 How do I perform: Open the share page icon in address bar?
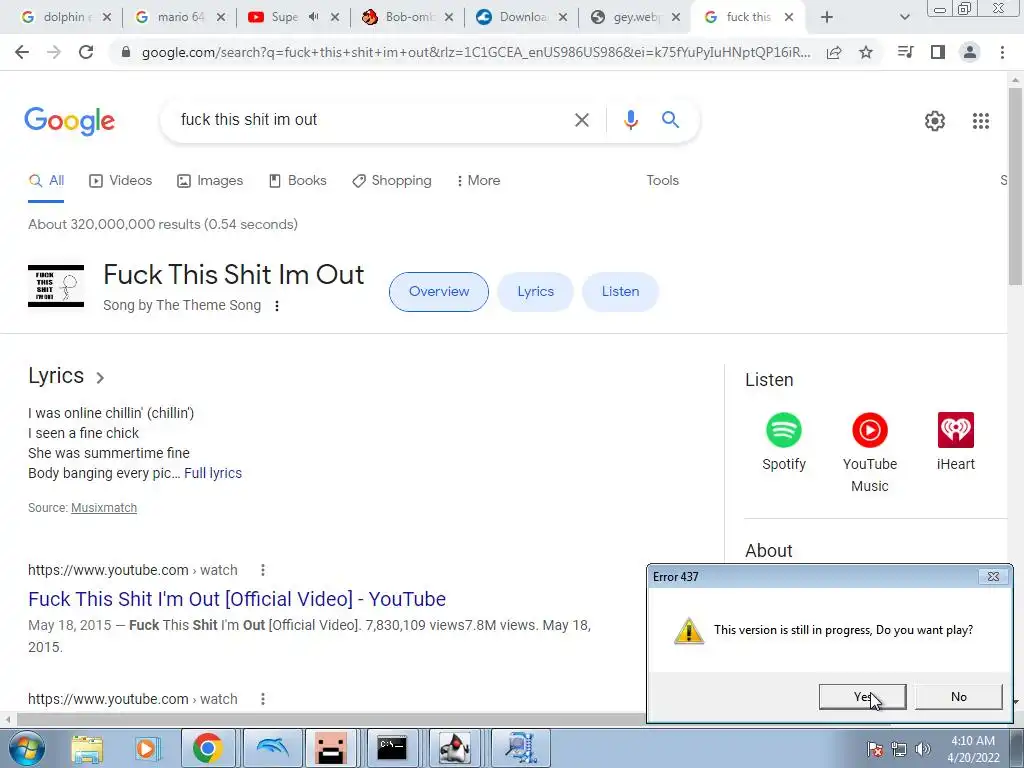[x=834, y=52]
